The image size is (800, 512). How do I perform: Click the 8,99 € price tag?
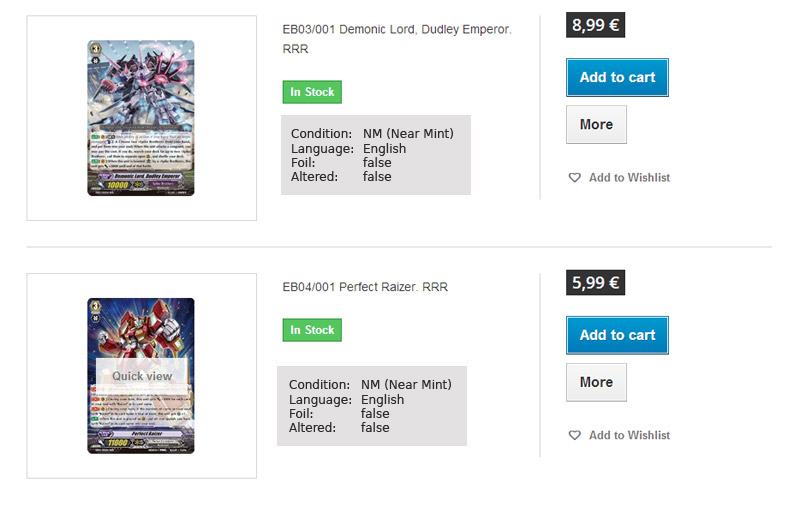595,25
